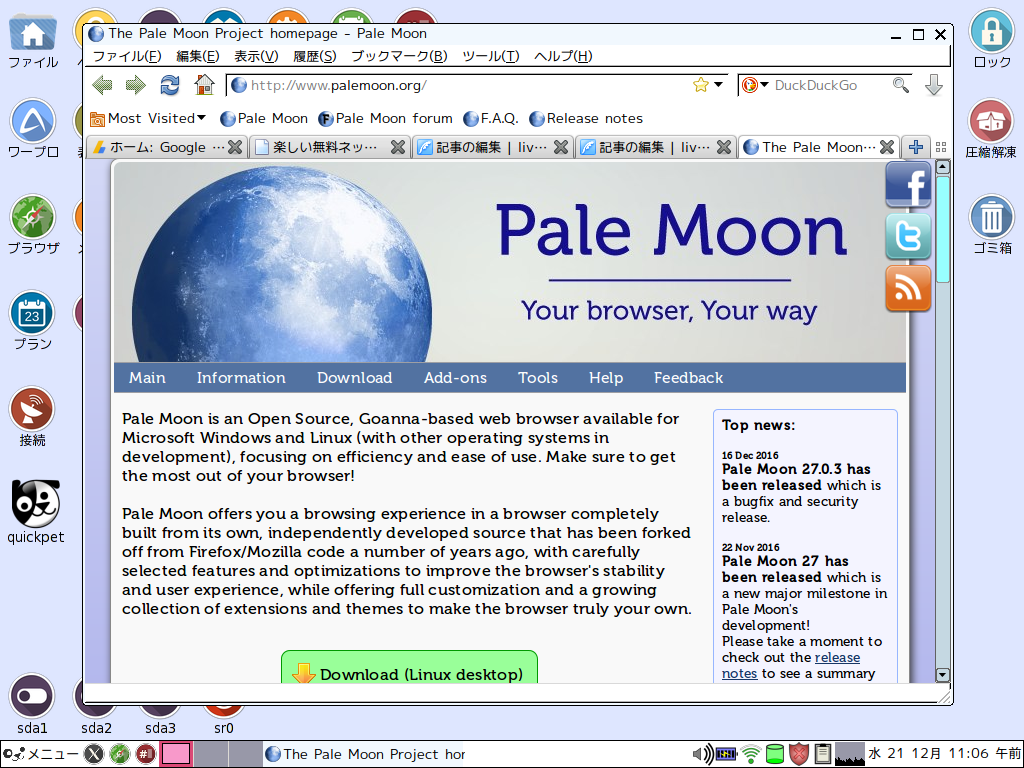Click the Facebook icon on the page

[x=908, y=185]
